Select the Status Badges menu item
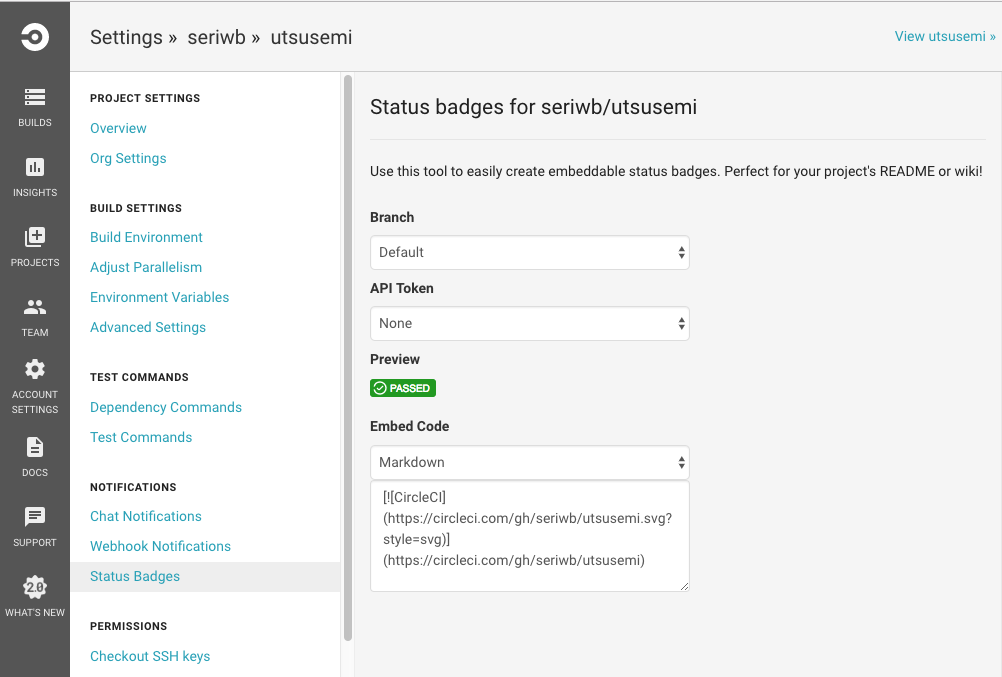Viewport: 1002px width, 677px height. (x=205, y=577)
